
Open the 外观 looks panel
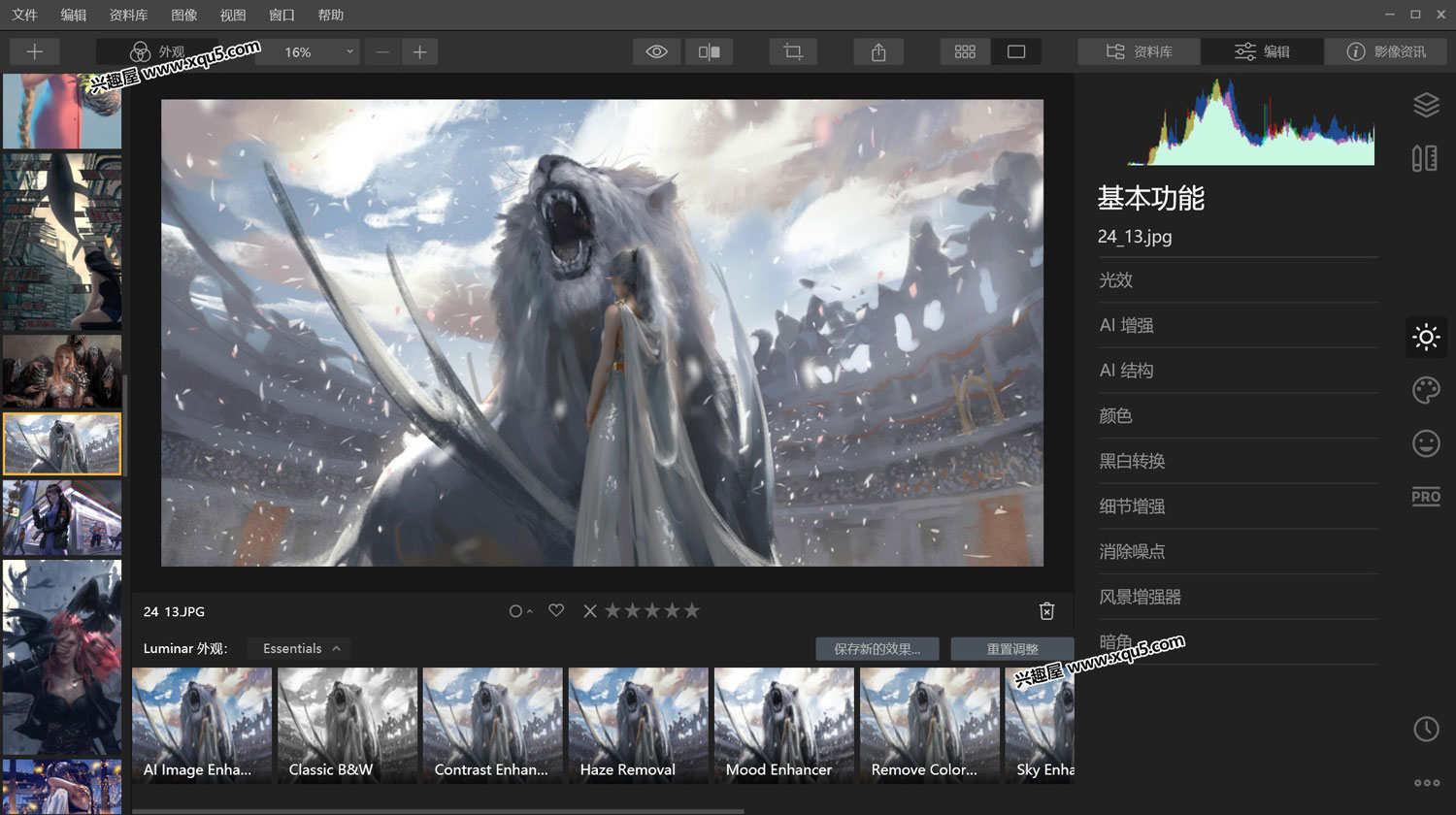157,51
